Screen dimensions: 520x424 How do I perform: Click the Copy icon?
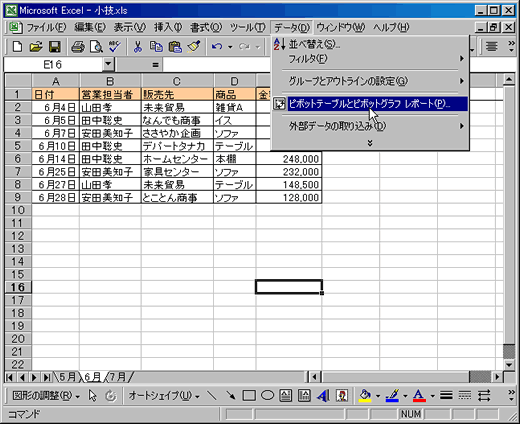(156, 47)
